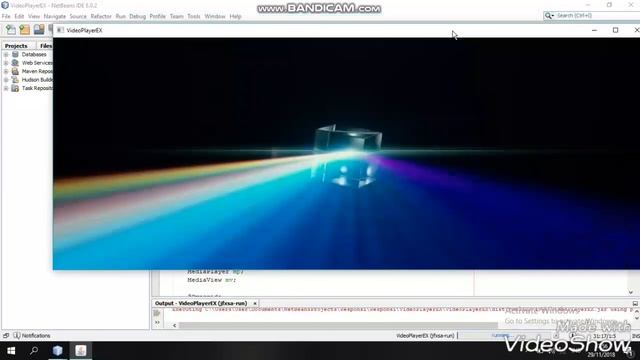Image resolution: width=640 pixels, height=360 pixels.
Task: Click the "MediaView mv;" code line
Action: pyautogui.click(x=211, y=280)
